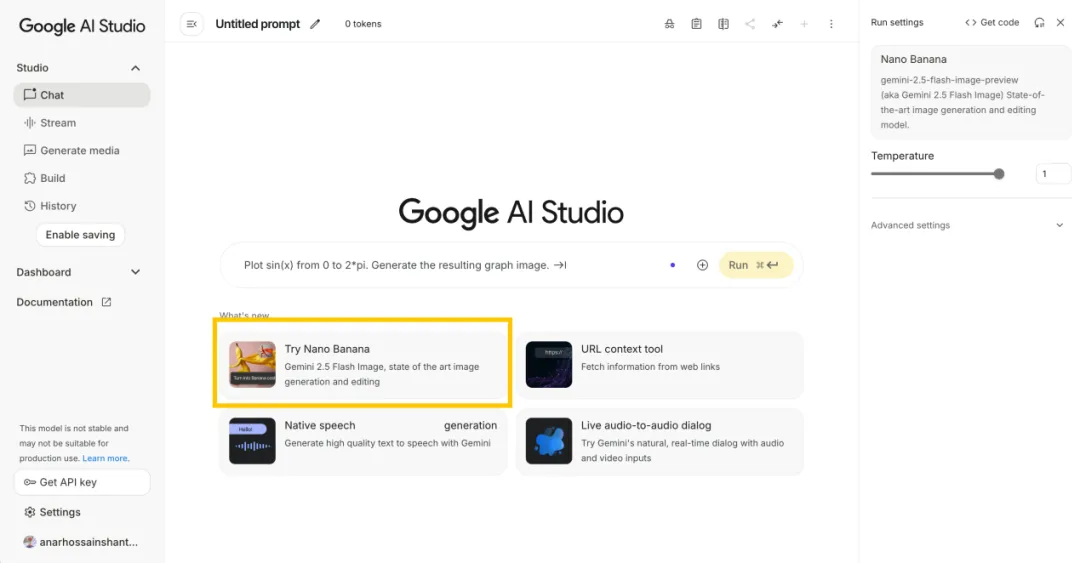The width and height of the screenshot is (1080, 563).
Task: Select the History menu item
Action: pos(82,206)
